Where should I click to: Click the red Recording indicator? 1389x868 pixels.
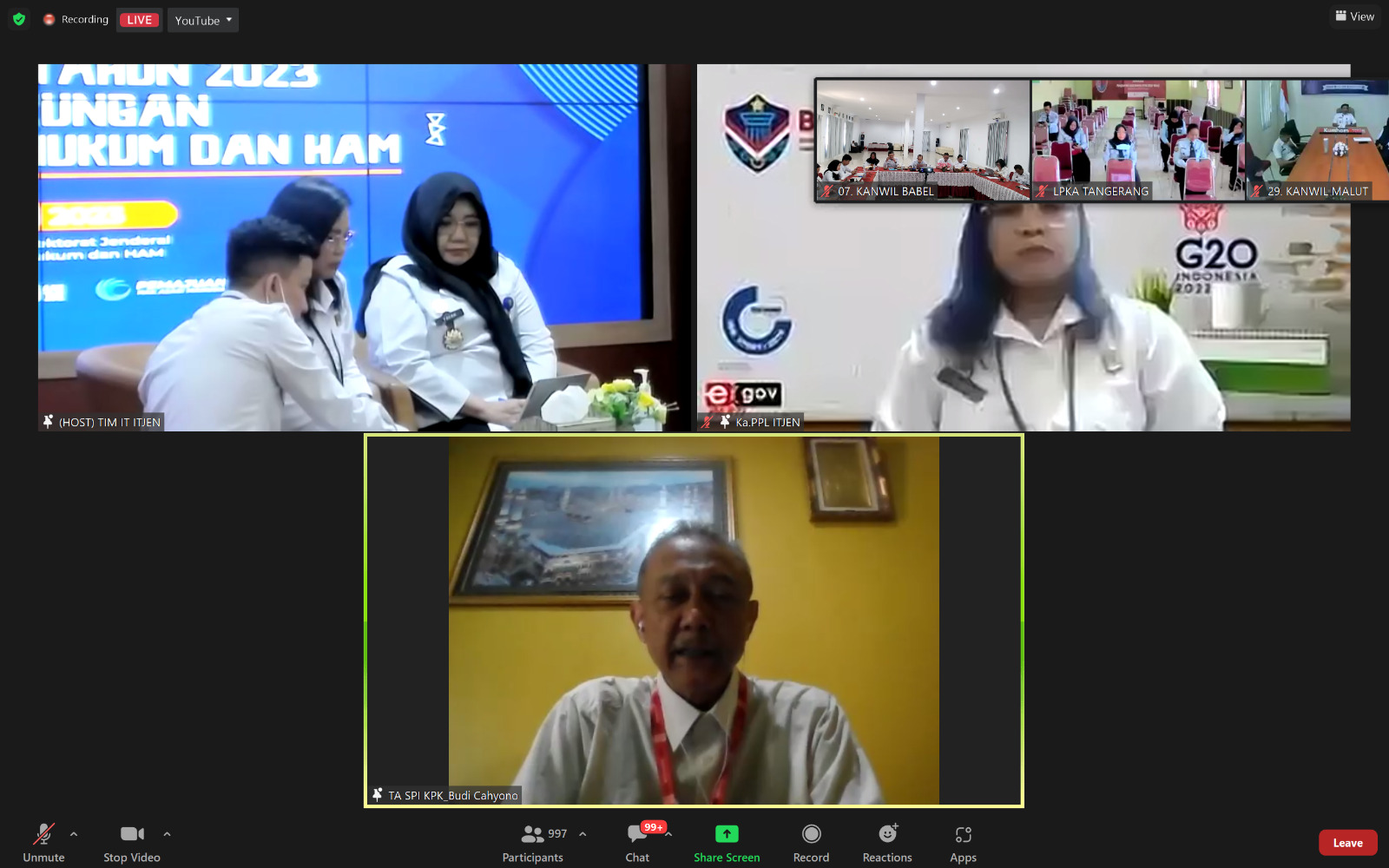pyautogui.click(x=76, y=19)
